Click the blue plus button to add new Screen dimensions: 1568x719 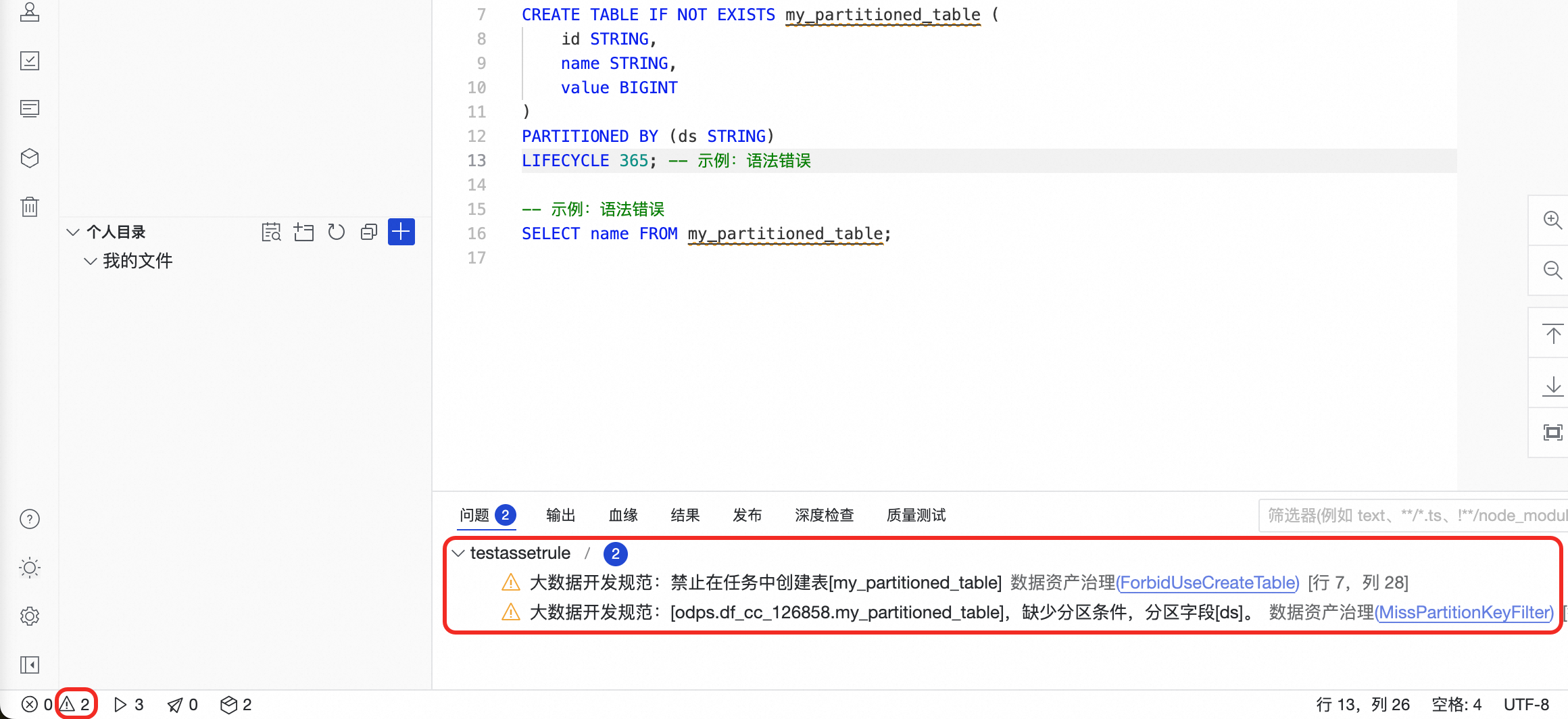401,232
